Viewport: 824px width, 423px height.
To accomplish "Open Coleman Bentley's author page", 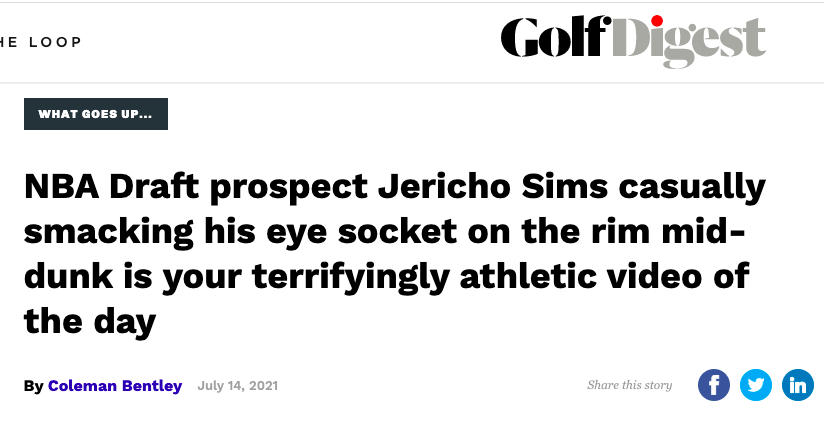I will [x=115, y=386].
